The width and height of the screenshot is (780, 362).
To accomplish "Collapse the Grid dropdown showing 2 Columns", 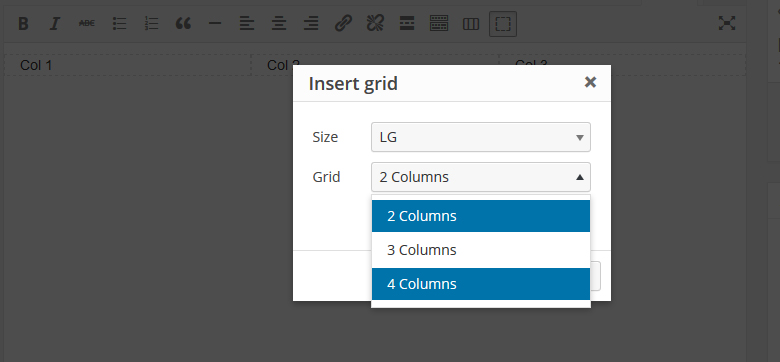I will 481,177.
